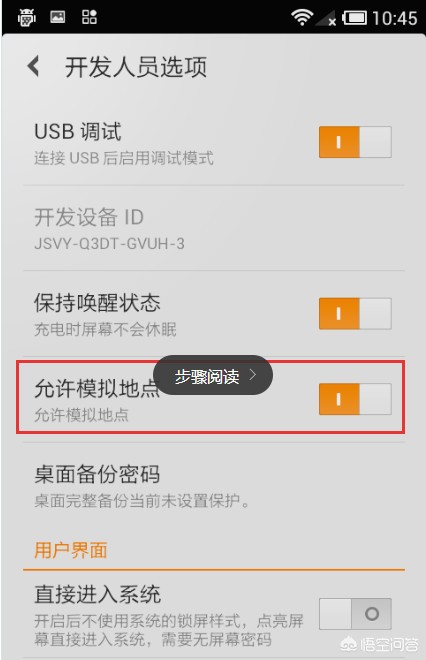The image size is (426, 660).
Task: Disable the USB 调试 switch
Action: 355,142
